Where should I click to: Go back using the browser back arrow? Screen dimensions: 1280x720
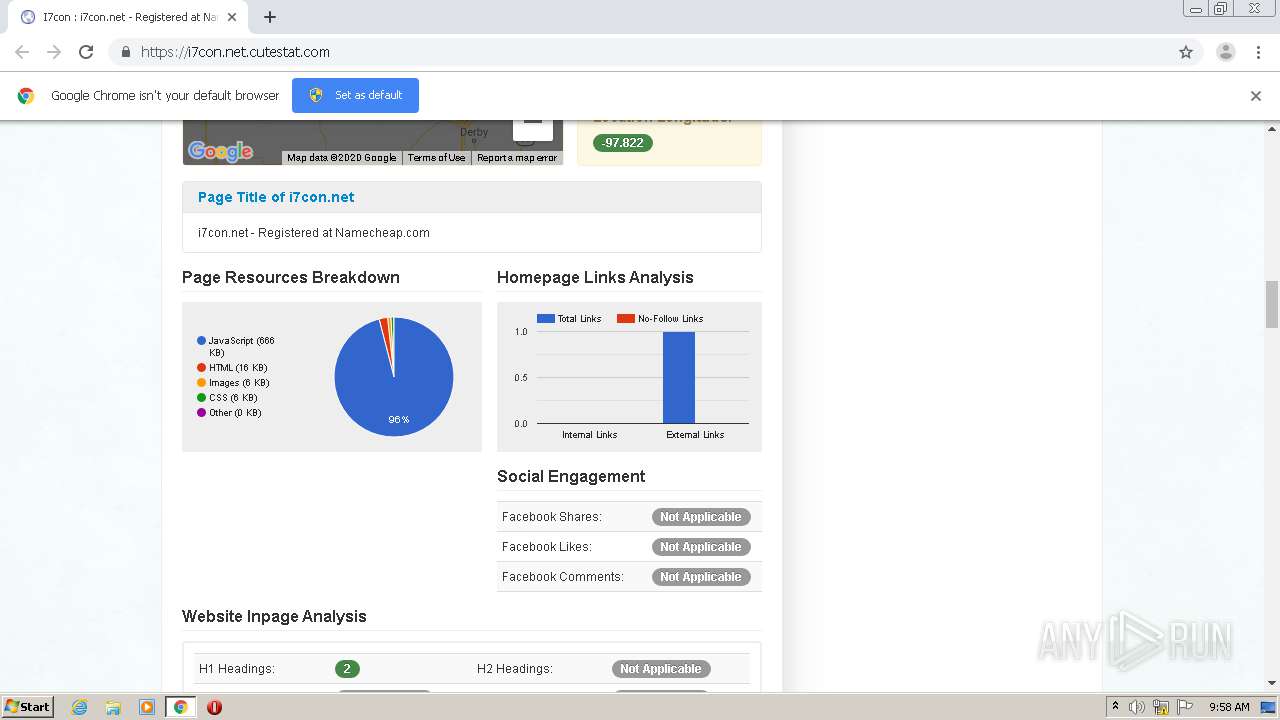pyautogui.click(x=22, y=52)
